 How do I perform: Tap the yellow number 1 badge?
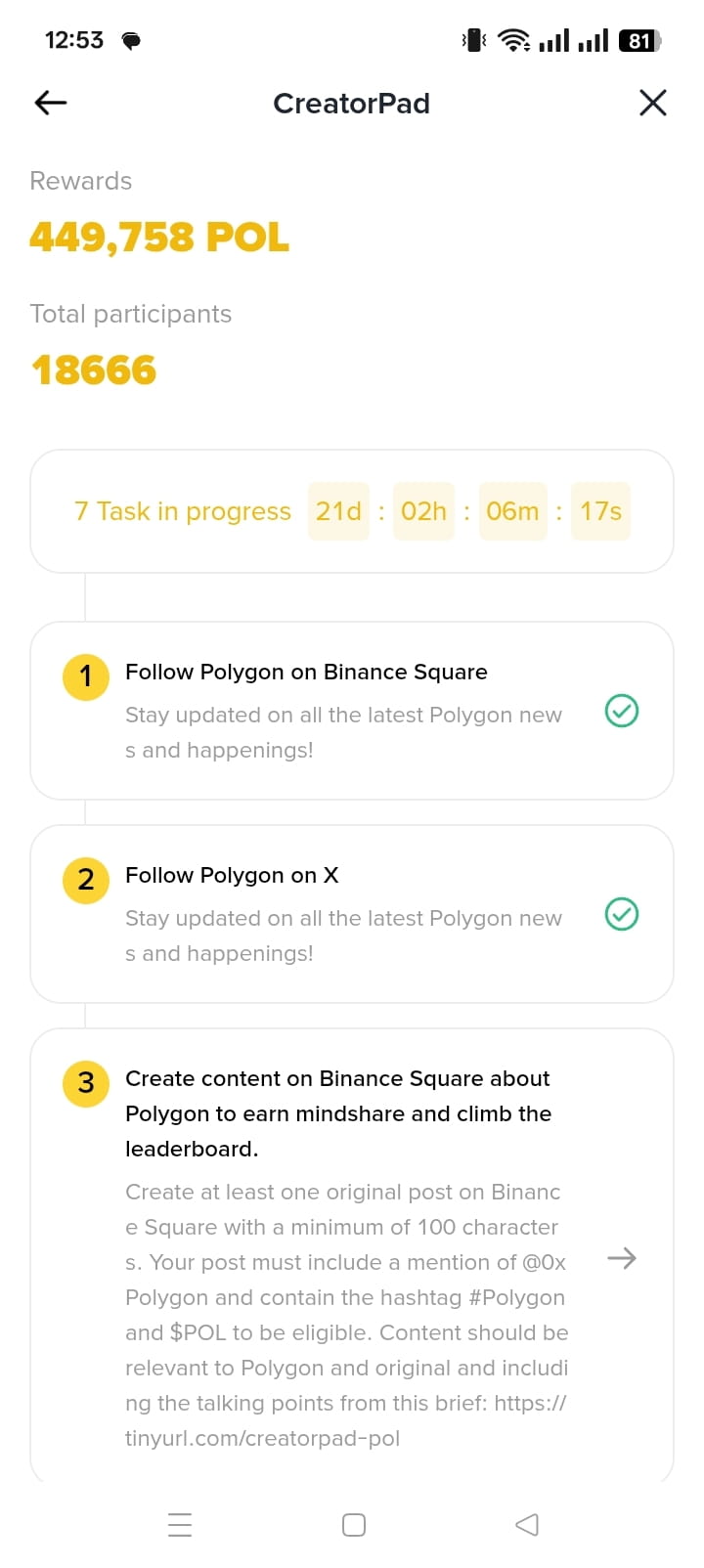coord(86,676)
